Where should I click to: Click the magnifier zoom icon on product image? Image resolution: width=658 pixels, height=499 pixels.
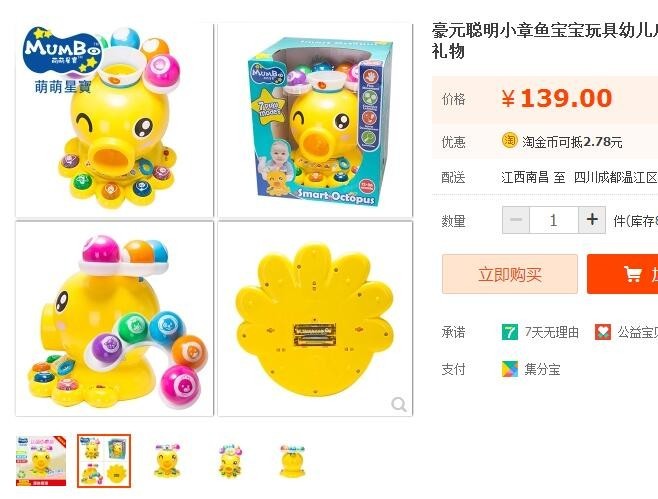click(x=399, y=405)
